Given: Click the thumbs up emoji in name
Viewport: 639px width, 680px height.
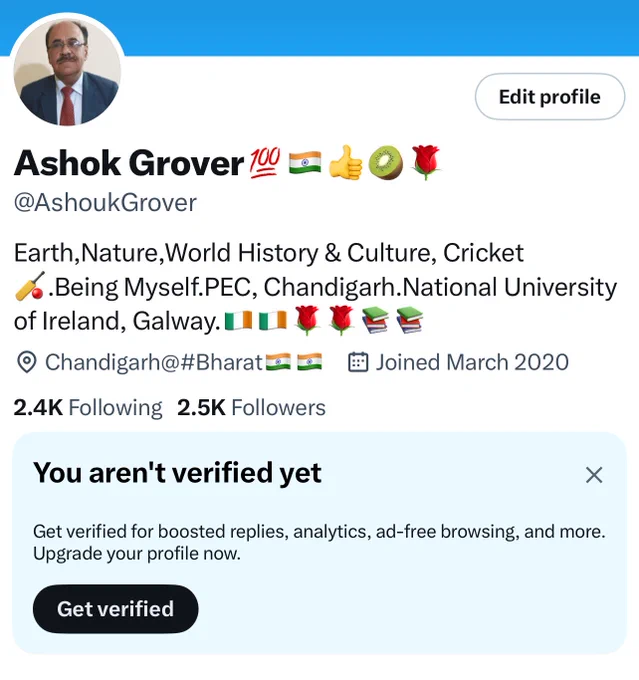Looking at the screenshot, I should click(345, 163).
